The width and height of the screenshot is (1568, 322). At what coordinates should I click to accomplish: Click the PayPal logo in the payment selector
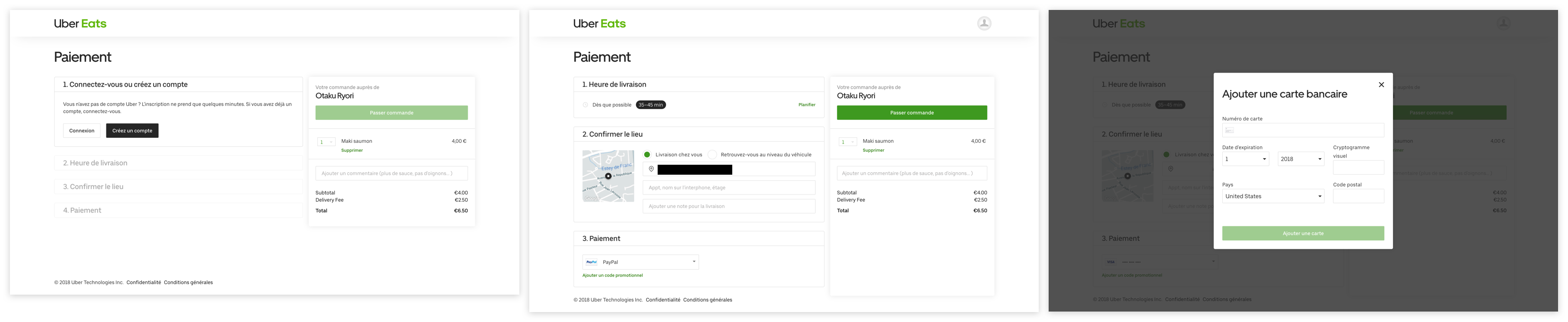[x=591, y=262]
